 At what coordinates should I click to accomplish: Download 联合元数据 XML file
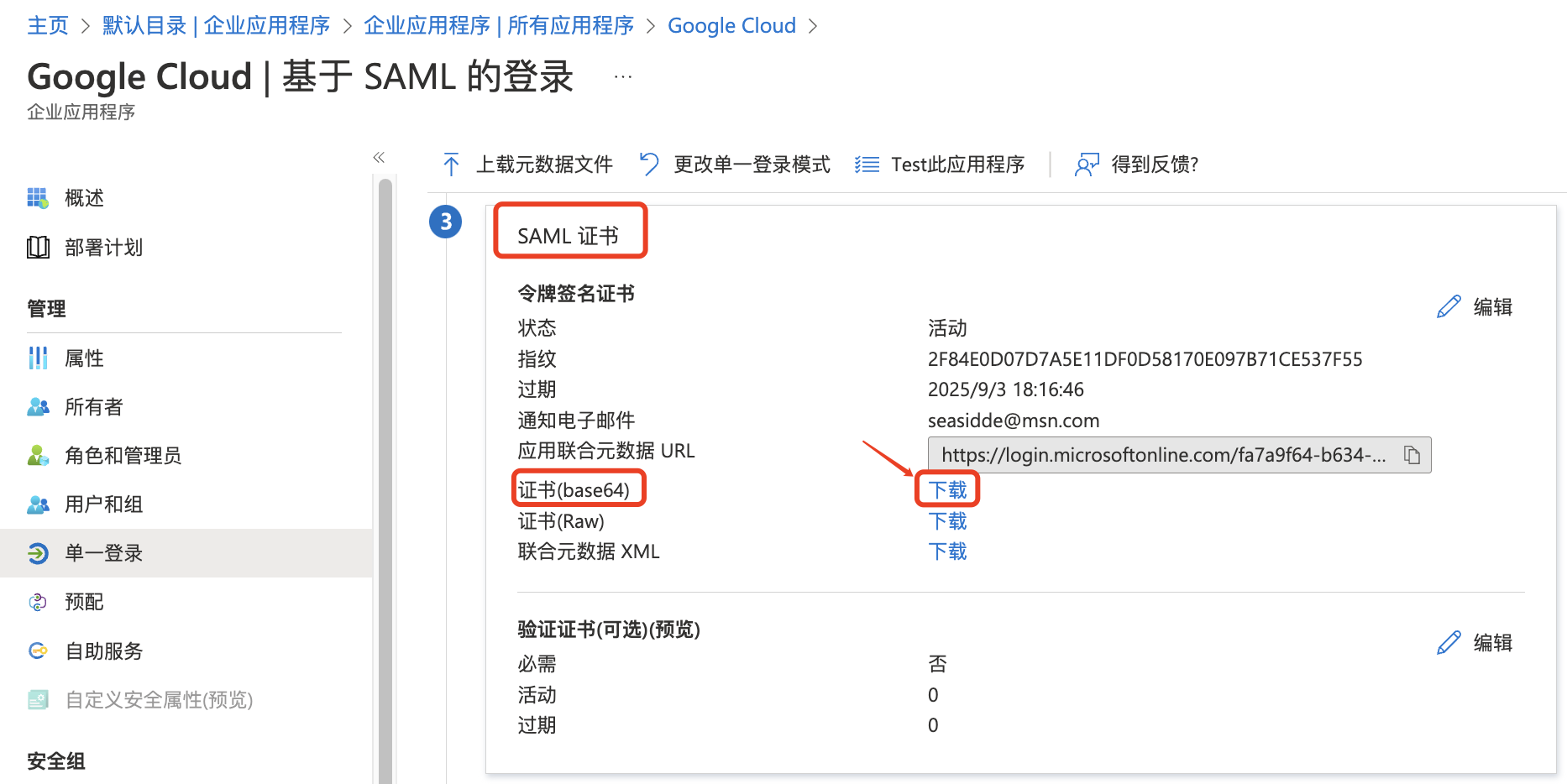tap(947, 551)
